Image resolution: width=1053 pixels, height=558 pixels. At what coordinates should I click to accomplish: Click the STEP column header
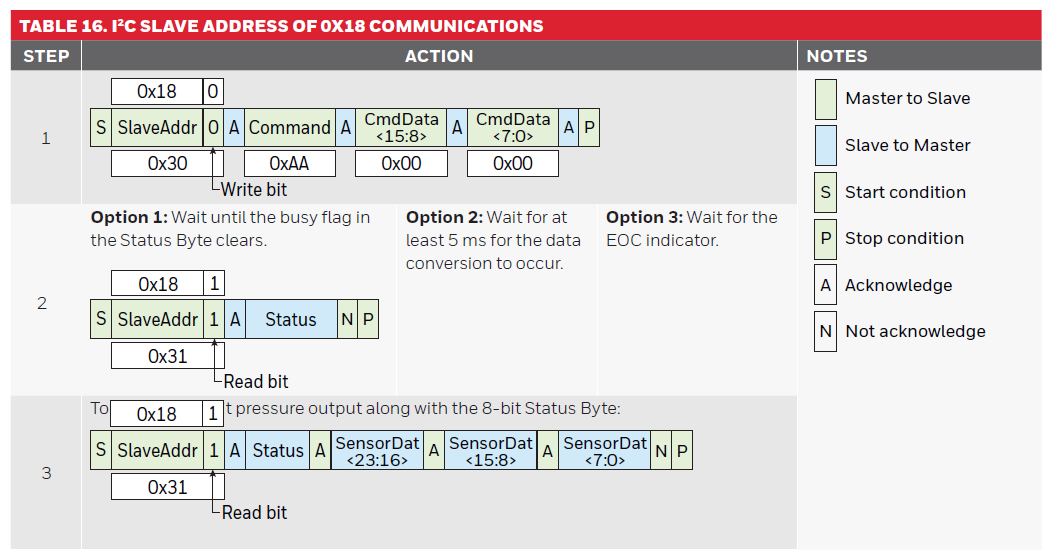[x=46, y=56]
